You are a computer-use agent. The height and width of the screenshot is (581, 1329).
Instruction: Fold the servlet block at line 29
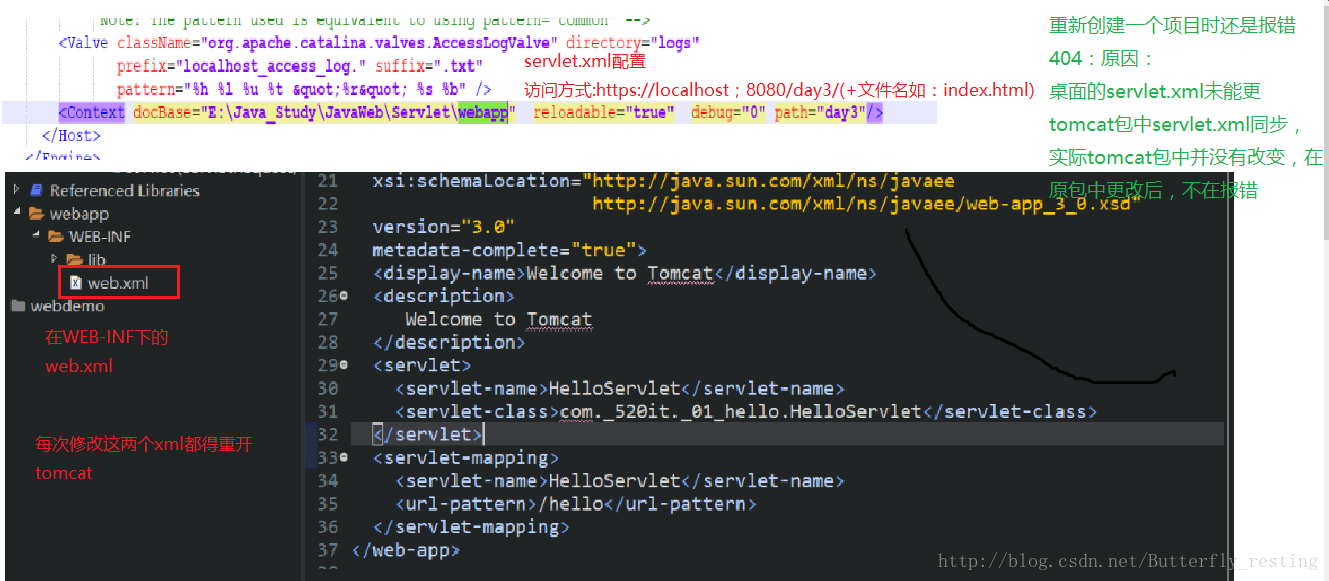click(x=344, y=365)
